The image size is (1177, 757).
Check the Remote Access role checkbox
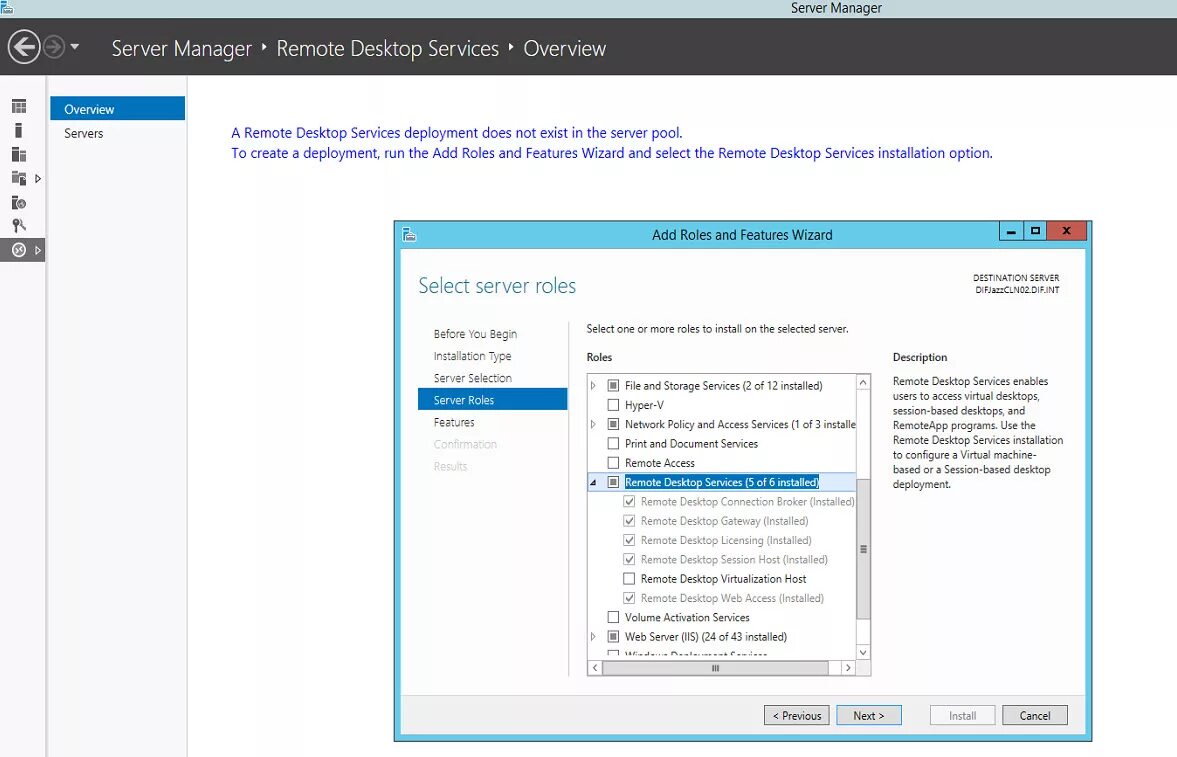tap(613, 463)
